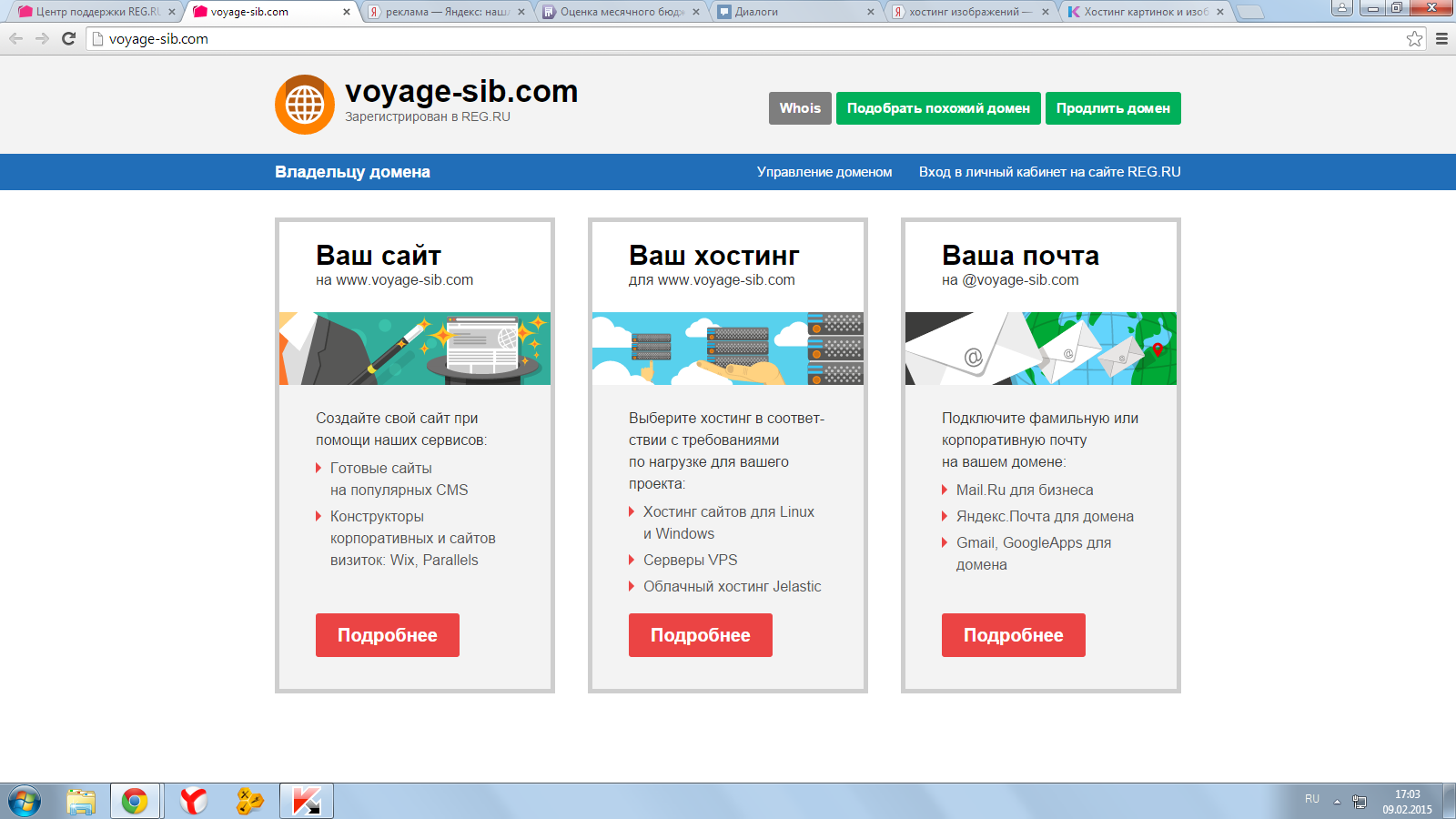Switch to the Оценка месячного бюджета tab
This screenshot has width=1456, height=819.
coord(621,12)
